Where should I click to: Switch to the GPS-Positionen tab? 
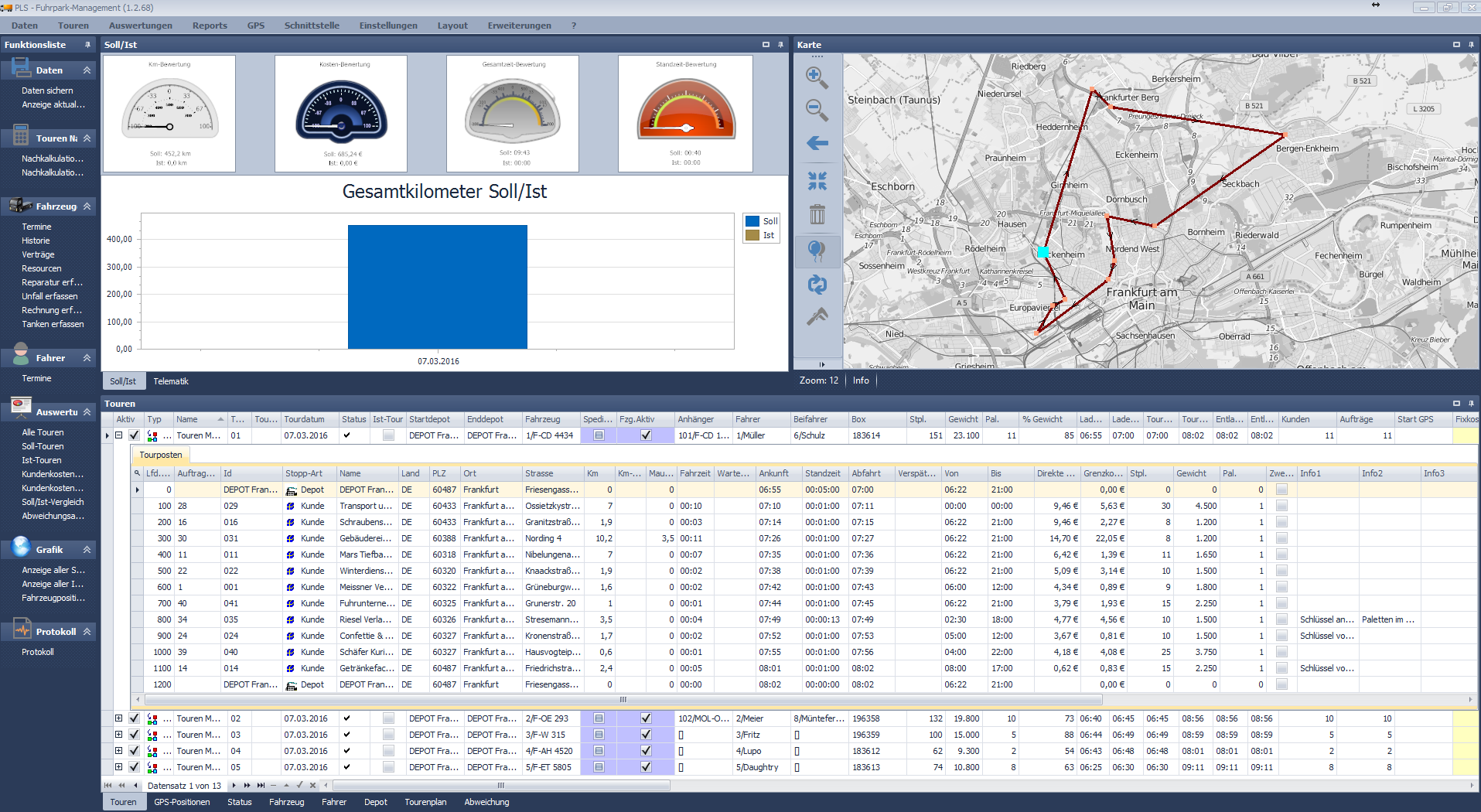coord(182,802)
